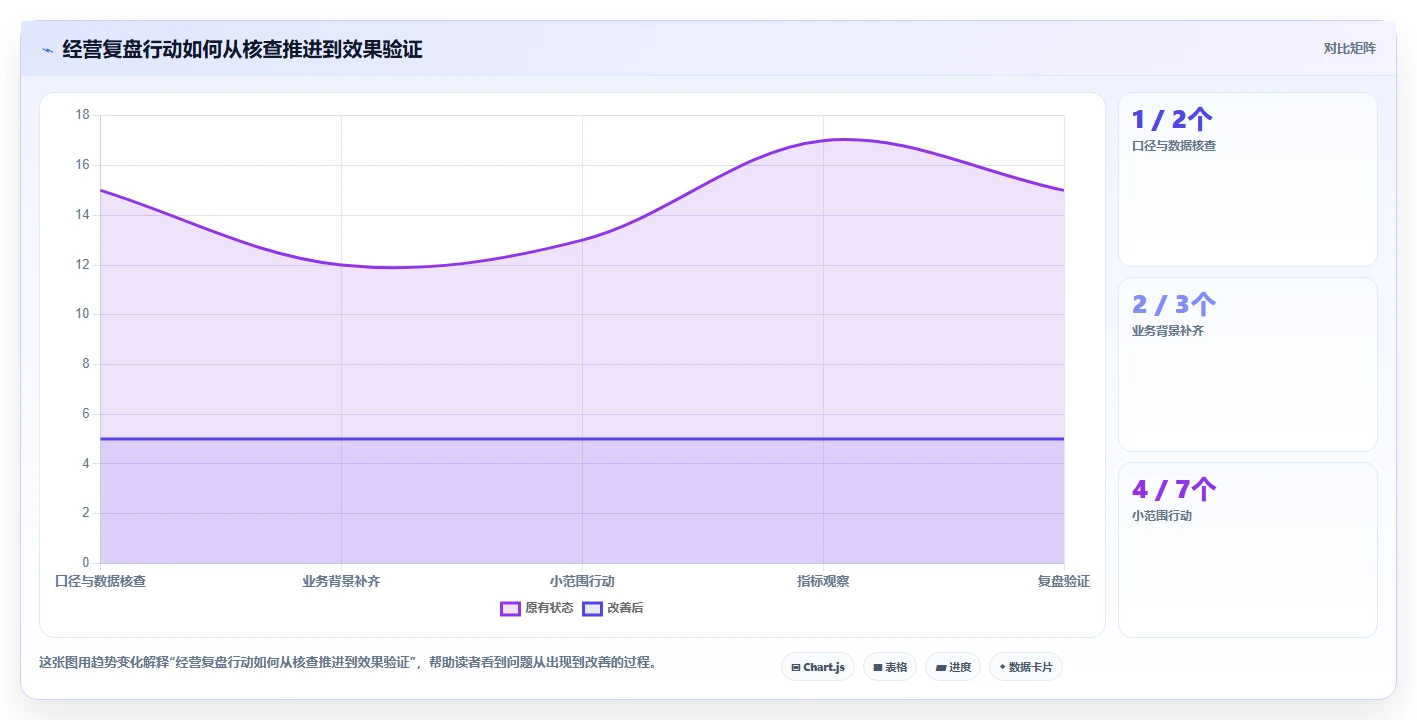Click the 业务背景补齐 x-axis label
This screenshot has width=1417, height=720.
pyautogui.click(x=341, y=581)
